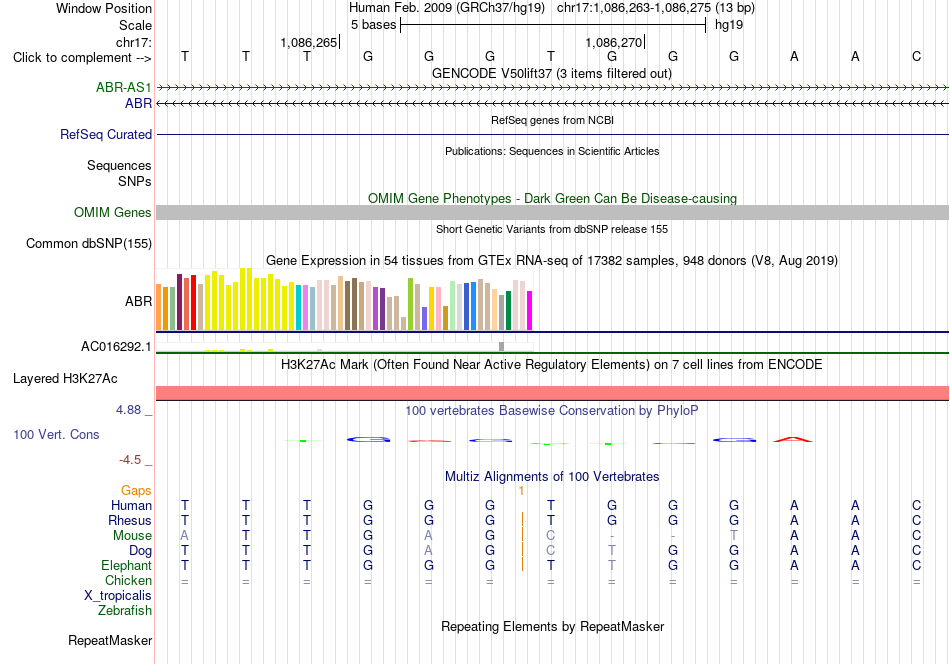Click the 'Click to complement -->' label
Screen dimensions: 950x664
coord(82,58)
